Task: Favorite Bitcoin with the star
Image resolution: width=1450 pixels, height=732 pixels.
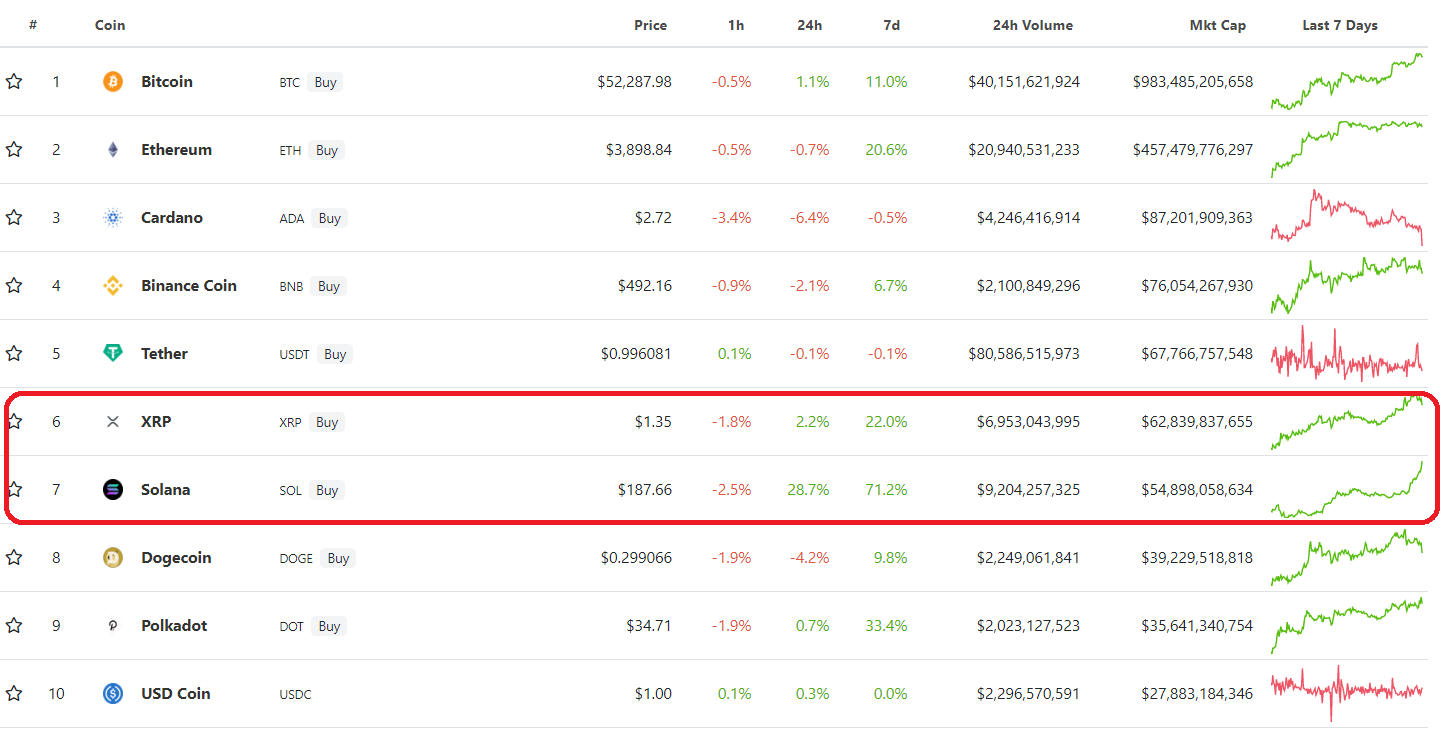Action: [x=14, y=82]
